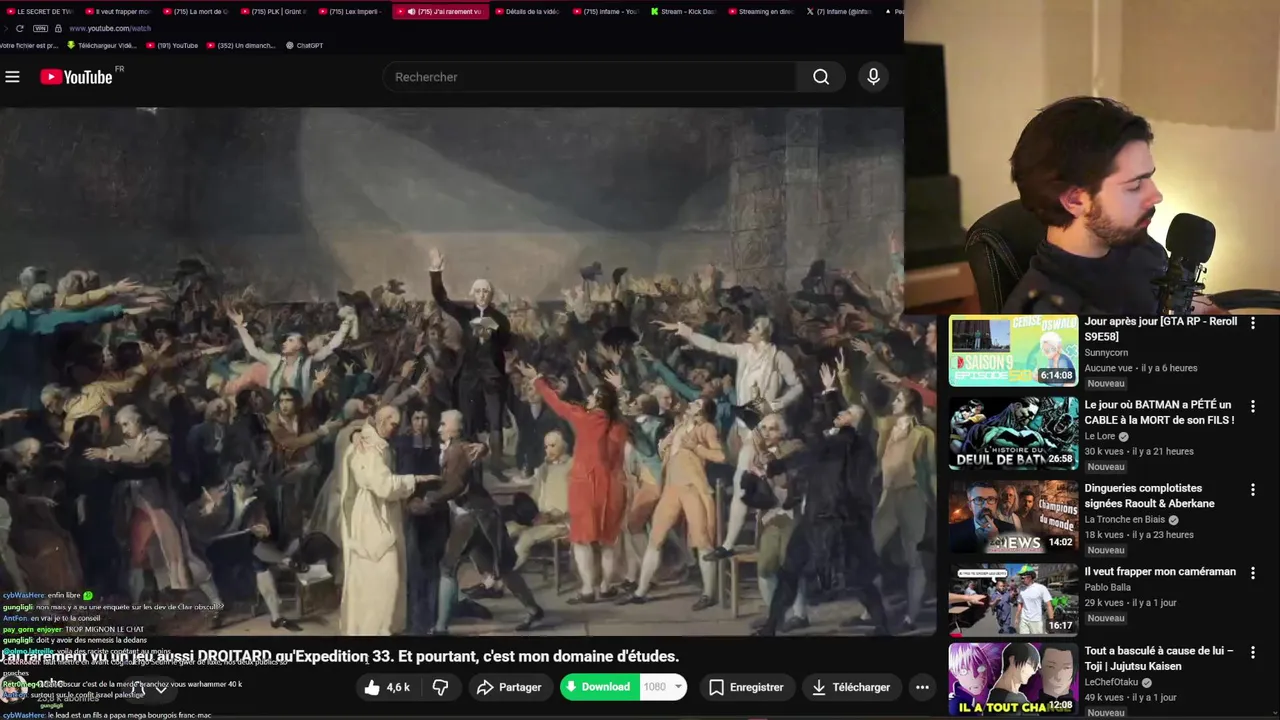Dislike the video with thumbs down
The height and width of the screenshot is (720, 1280).
pos(440,687)
